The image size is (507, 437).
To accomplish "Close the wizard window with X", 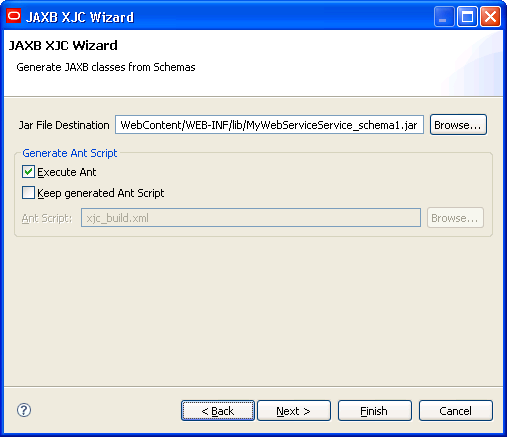I will (x=490, y=16).
